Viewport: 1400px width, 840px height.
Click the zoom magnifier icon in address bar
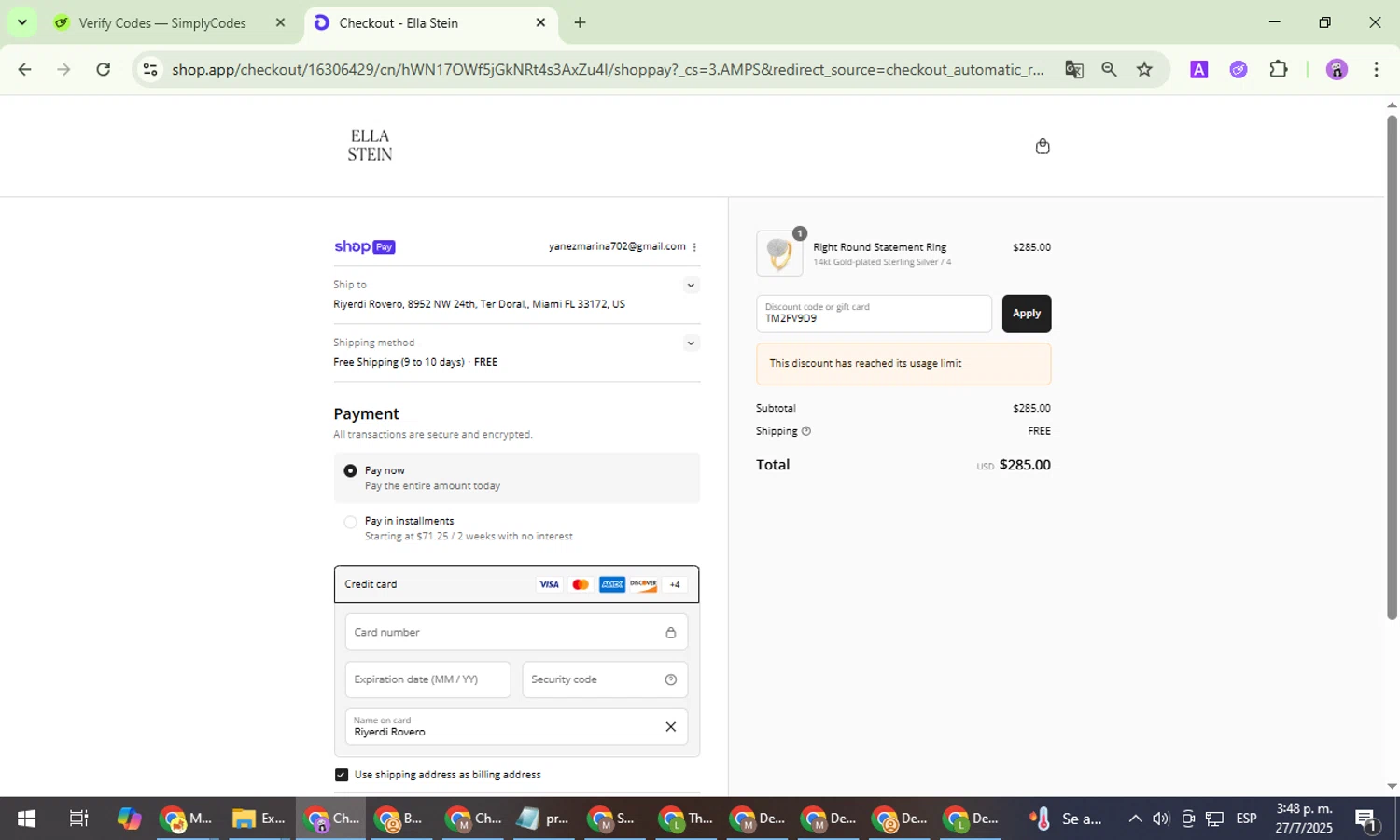(x=1109, y=69)
